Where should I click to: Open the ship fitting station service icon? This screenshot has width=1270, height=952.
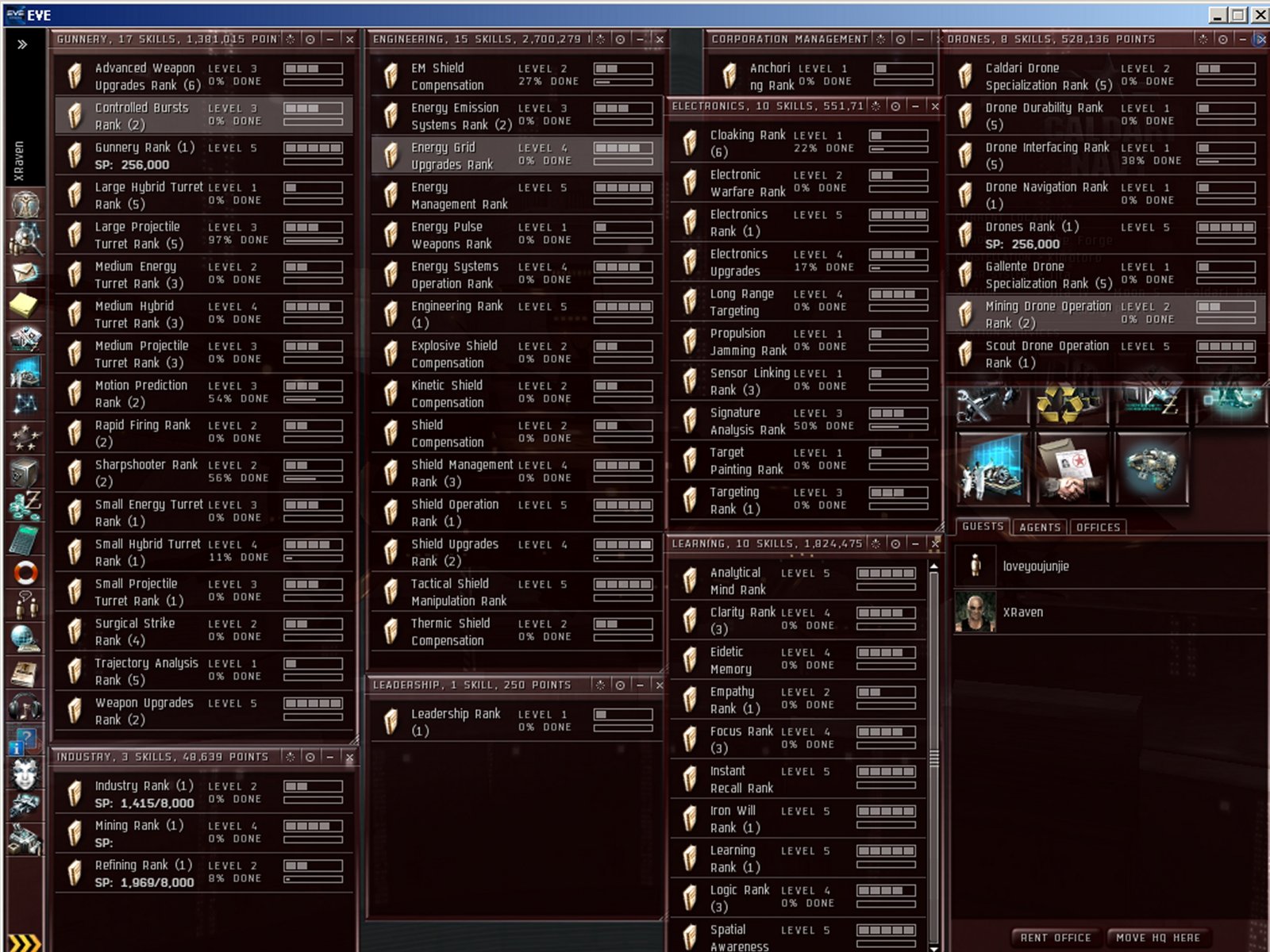click(1152, 469)
